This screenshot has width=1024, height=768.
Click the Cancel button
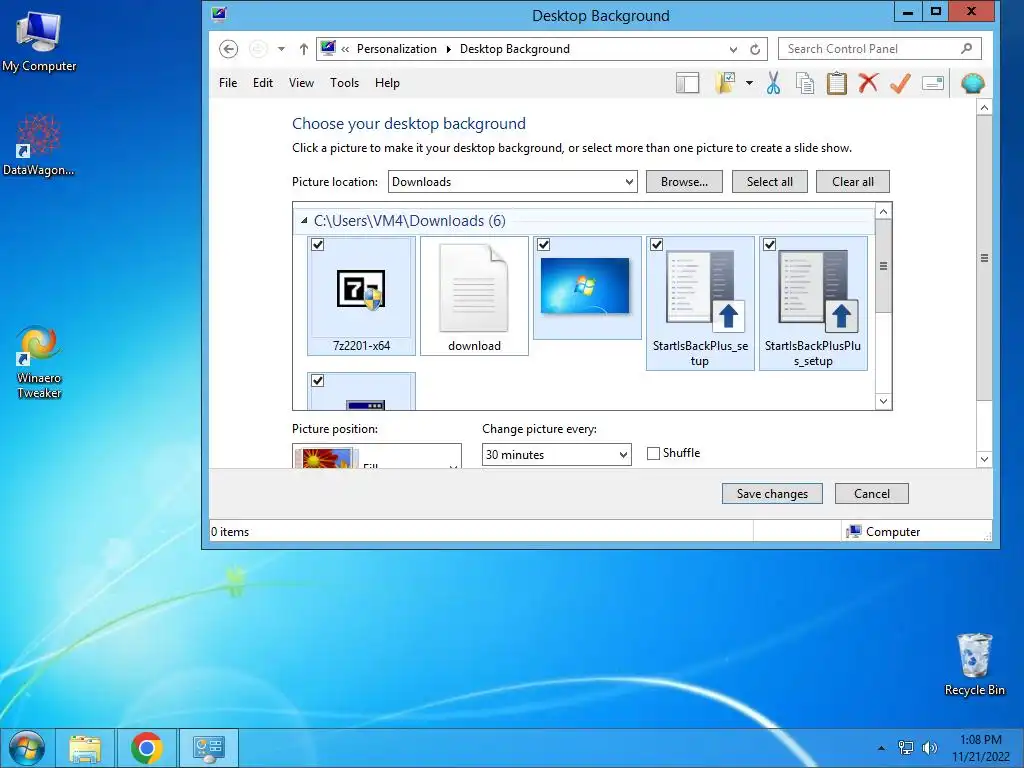[x=871, y=494]
